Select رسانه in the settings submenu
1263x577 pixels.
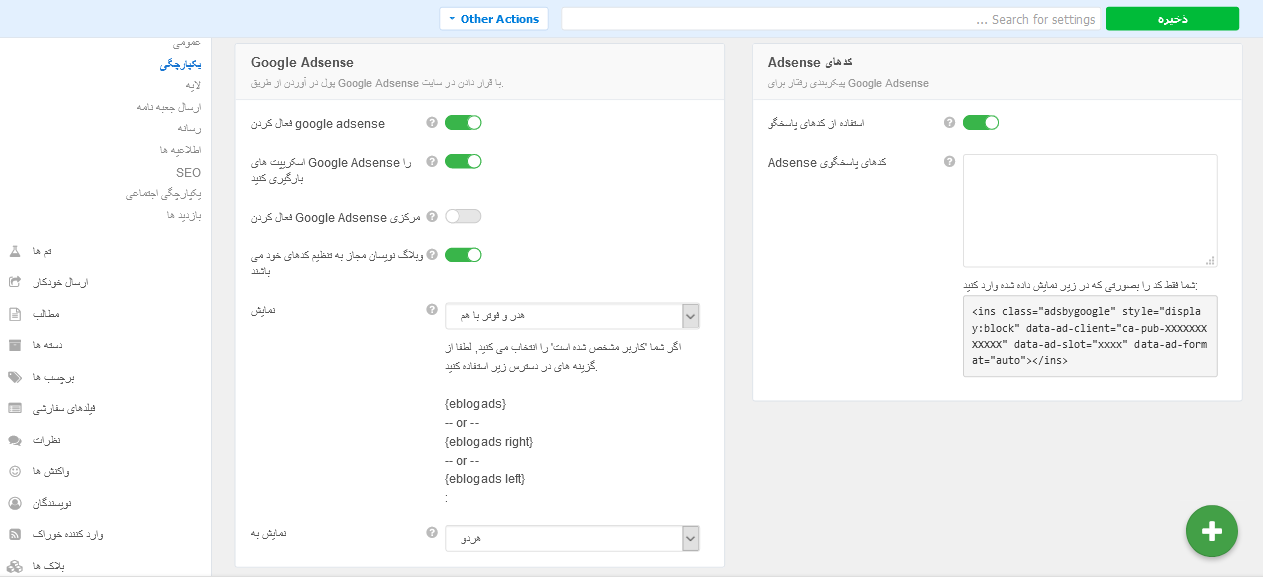click(x=190, y=128)
